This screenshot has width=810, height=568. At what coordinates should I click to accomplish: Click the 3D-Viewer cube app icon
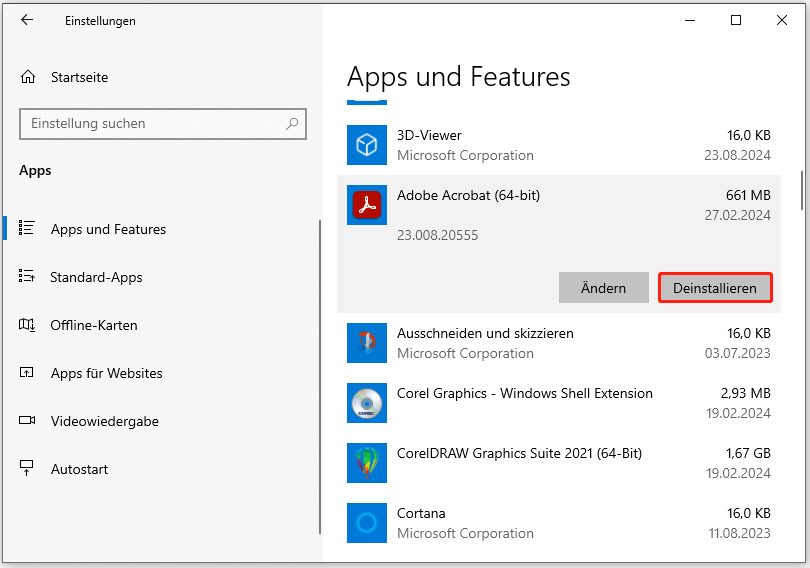click(366, 145)
